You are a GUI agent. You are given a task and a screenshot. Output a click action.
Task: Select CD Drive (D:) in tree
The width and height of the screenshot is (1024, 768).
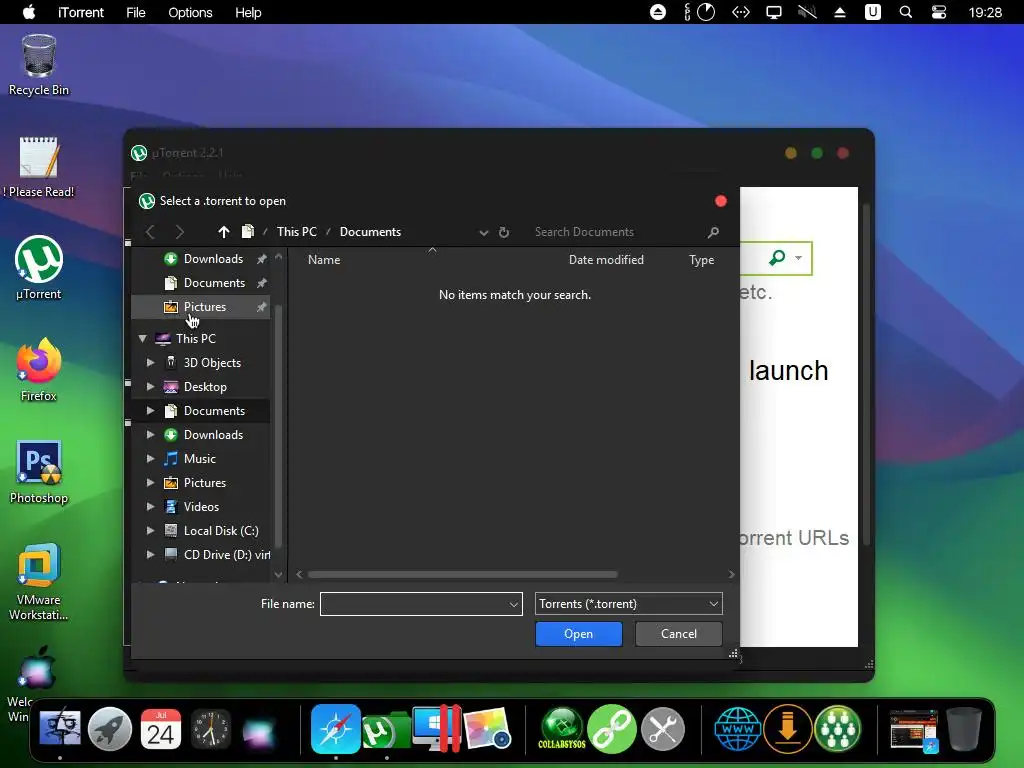[x=201, y=555]
